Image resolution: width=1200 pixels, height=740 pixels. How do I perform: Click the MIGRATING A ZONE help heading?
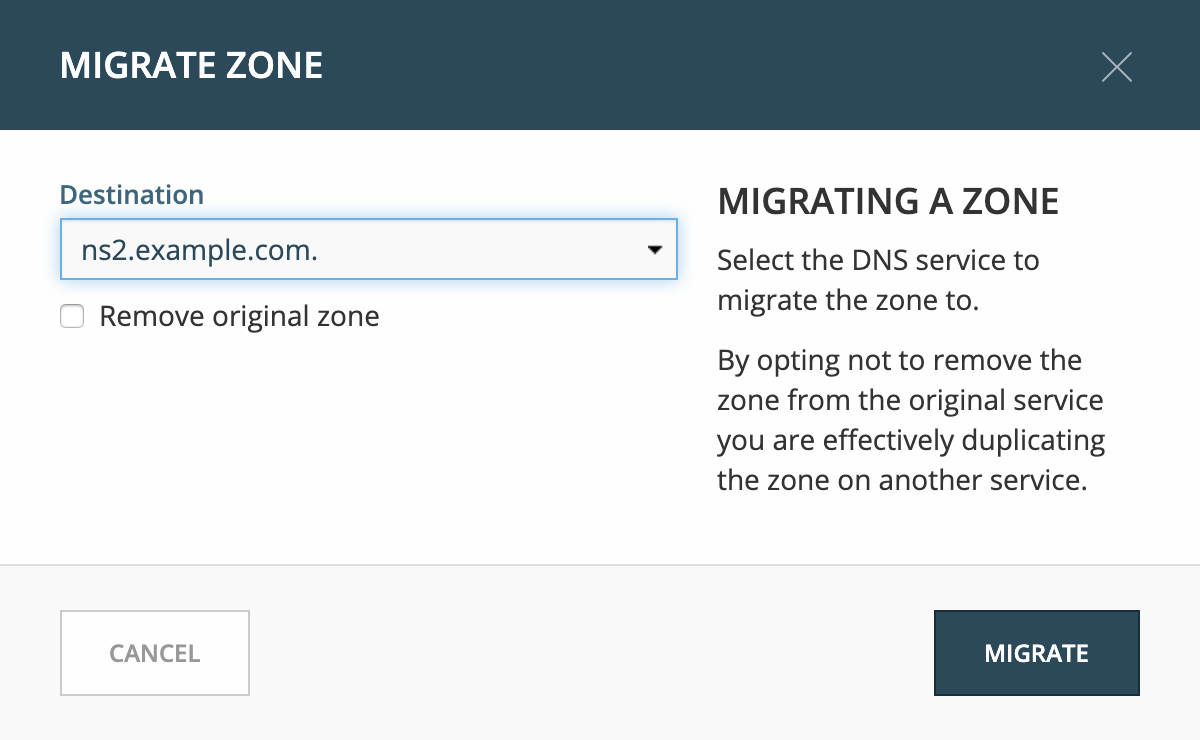[888, 202]
